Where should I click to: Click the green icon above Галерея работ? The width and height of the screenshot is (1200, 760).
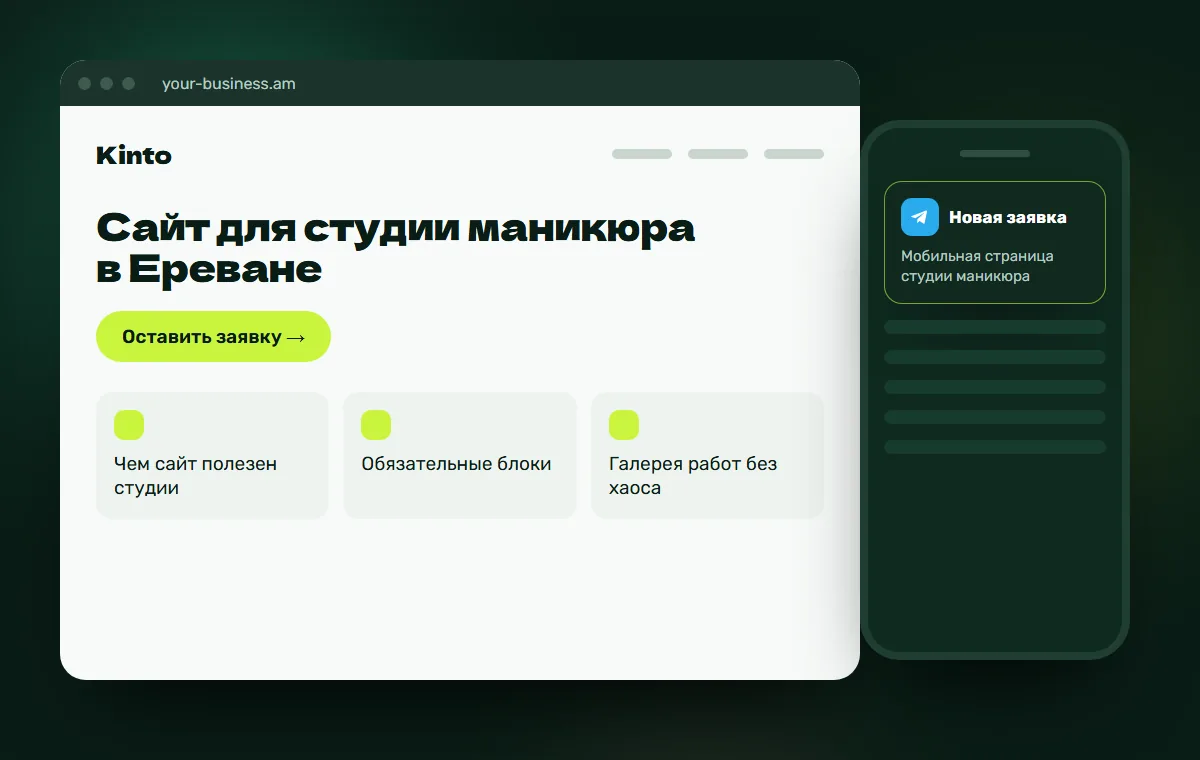(x=624, y=425)
